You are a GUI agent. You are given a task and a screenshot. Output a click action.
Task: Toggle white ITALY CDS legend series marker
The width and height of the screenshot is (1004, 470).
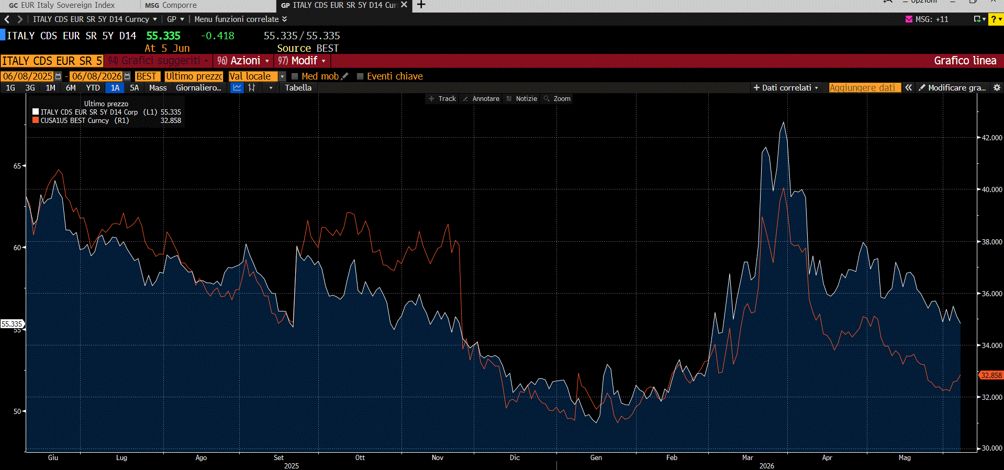(x=35, y=111)
